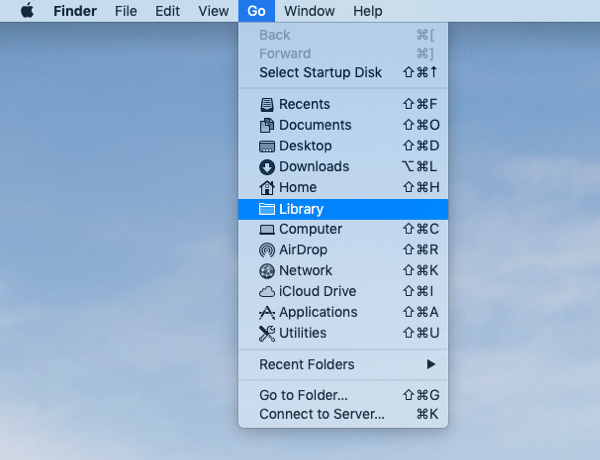This screenshot has height=460, width=600.
Task: Choose AirDrop from the Go menu
Action: (x=343, y=250)
